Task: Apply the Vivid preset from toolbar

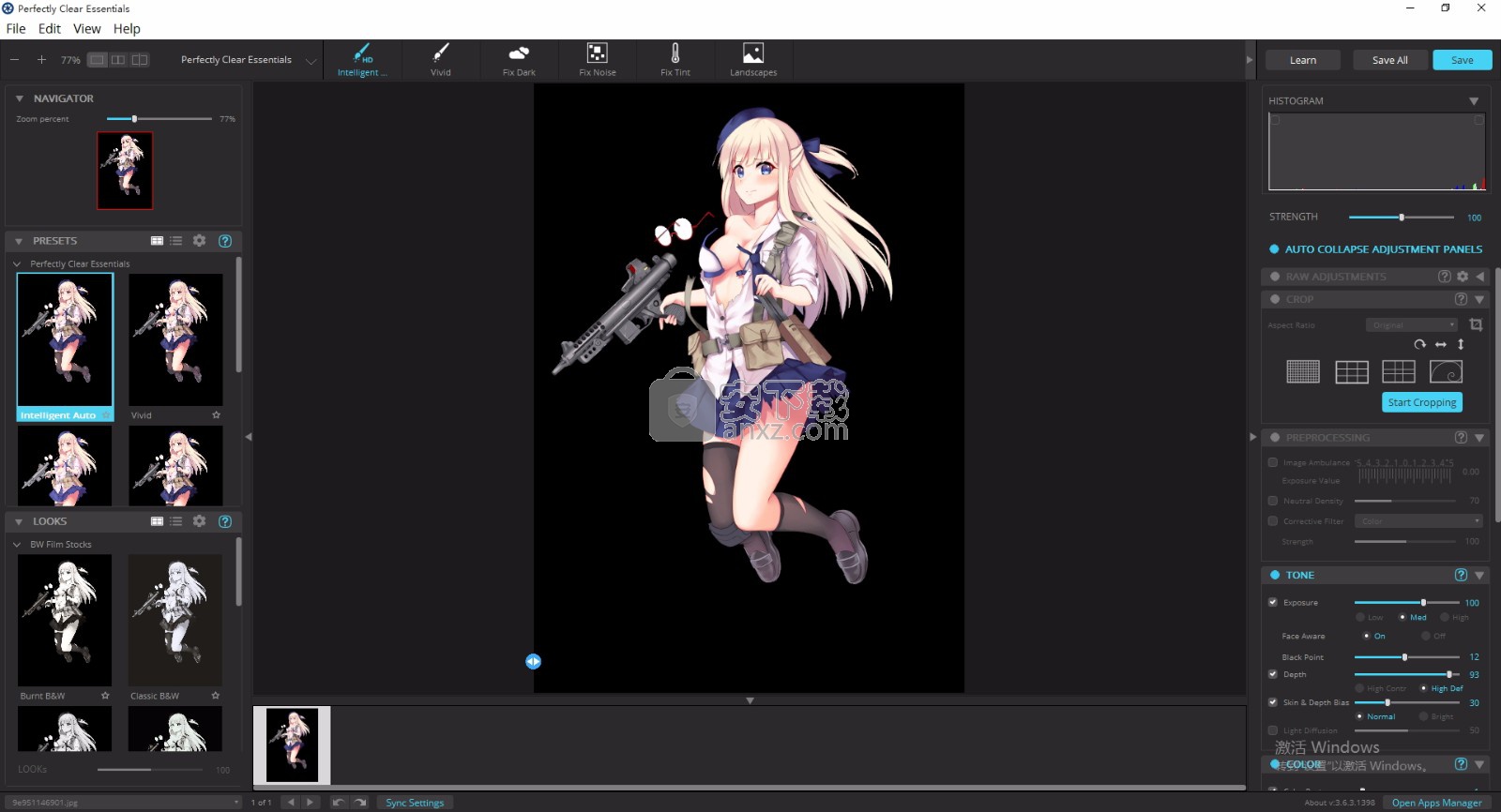Action: click(441, 59)
